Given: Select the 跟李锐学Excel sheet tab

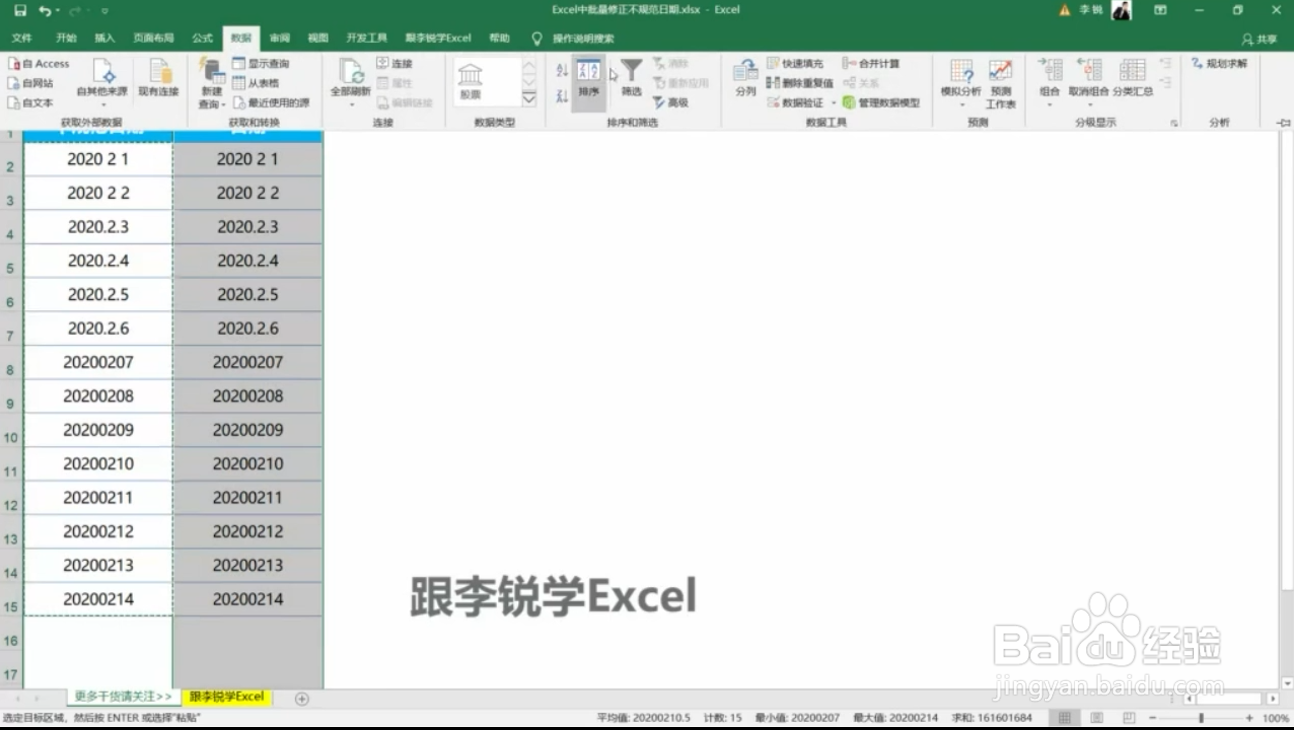Looking at the screenshot, I should (x=227, y=696).
